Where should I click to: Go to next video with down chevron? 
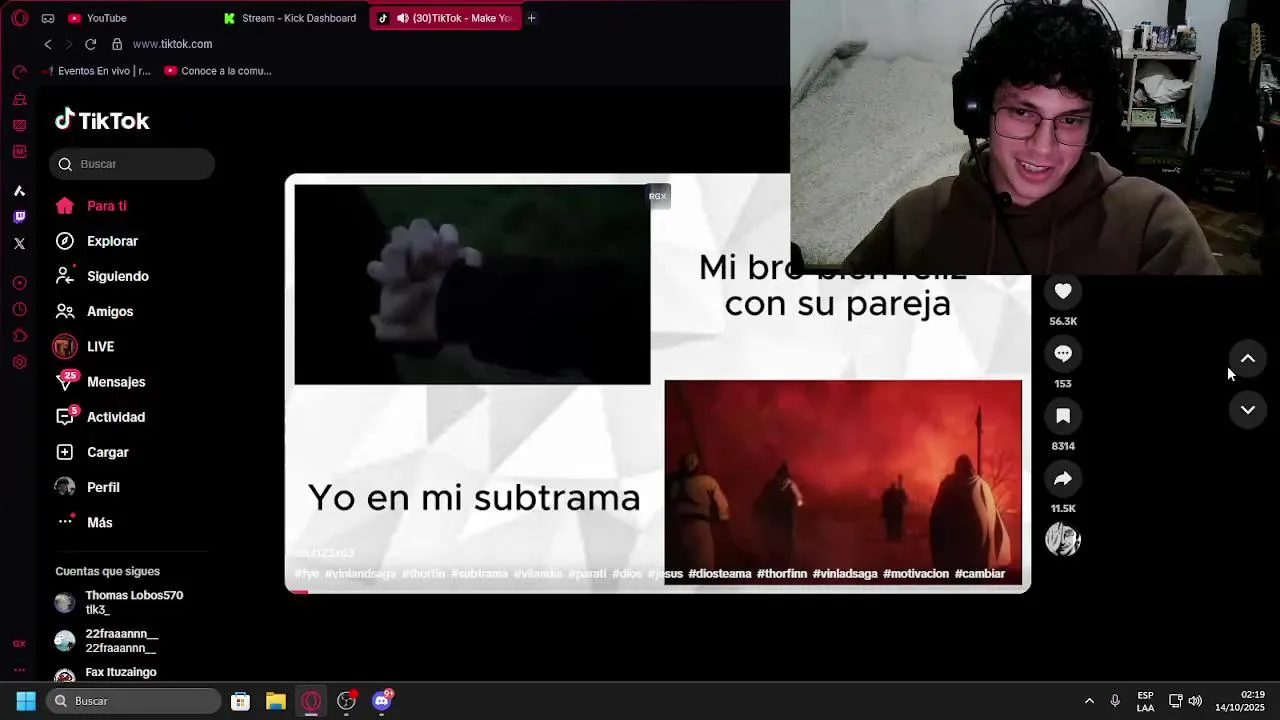(1248, 409)
